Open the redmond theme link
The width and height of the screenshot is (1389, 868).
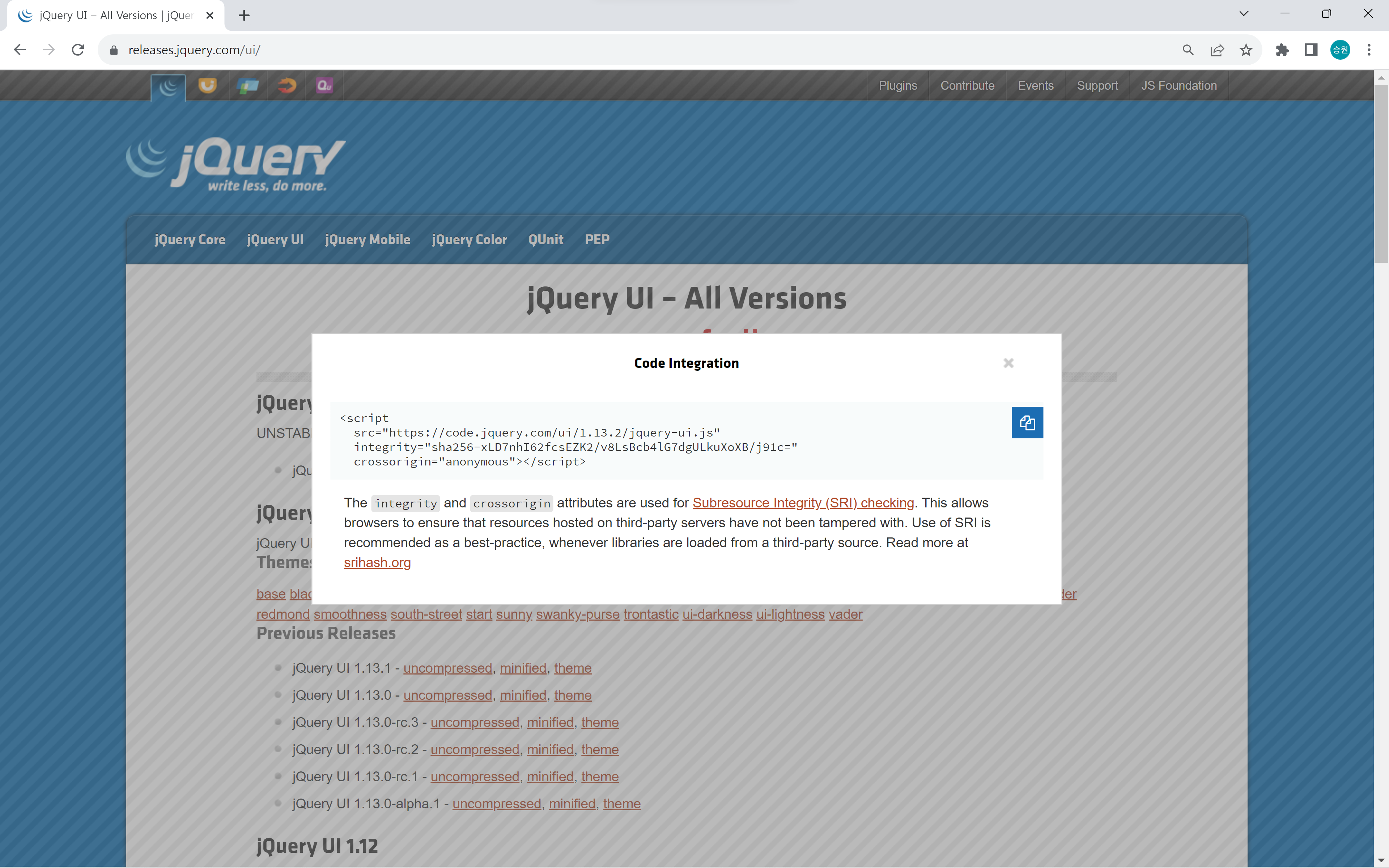point(283,614)
